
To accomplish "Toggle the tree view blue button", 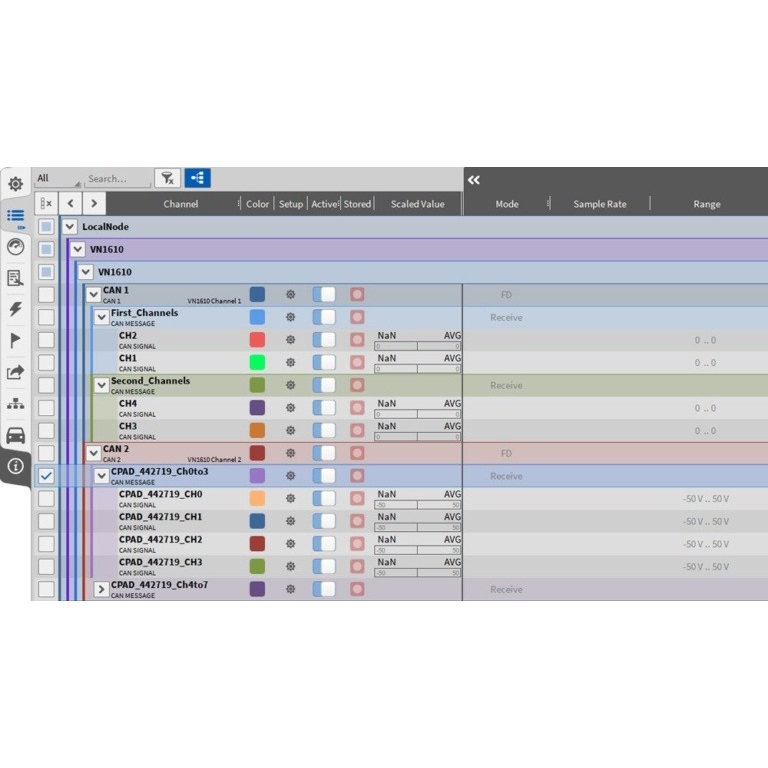I will point(198,178).
